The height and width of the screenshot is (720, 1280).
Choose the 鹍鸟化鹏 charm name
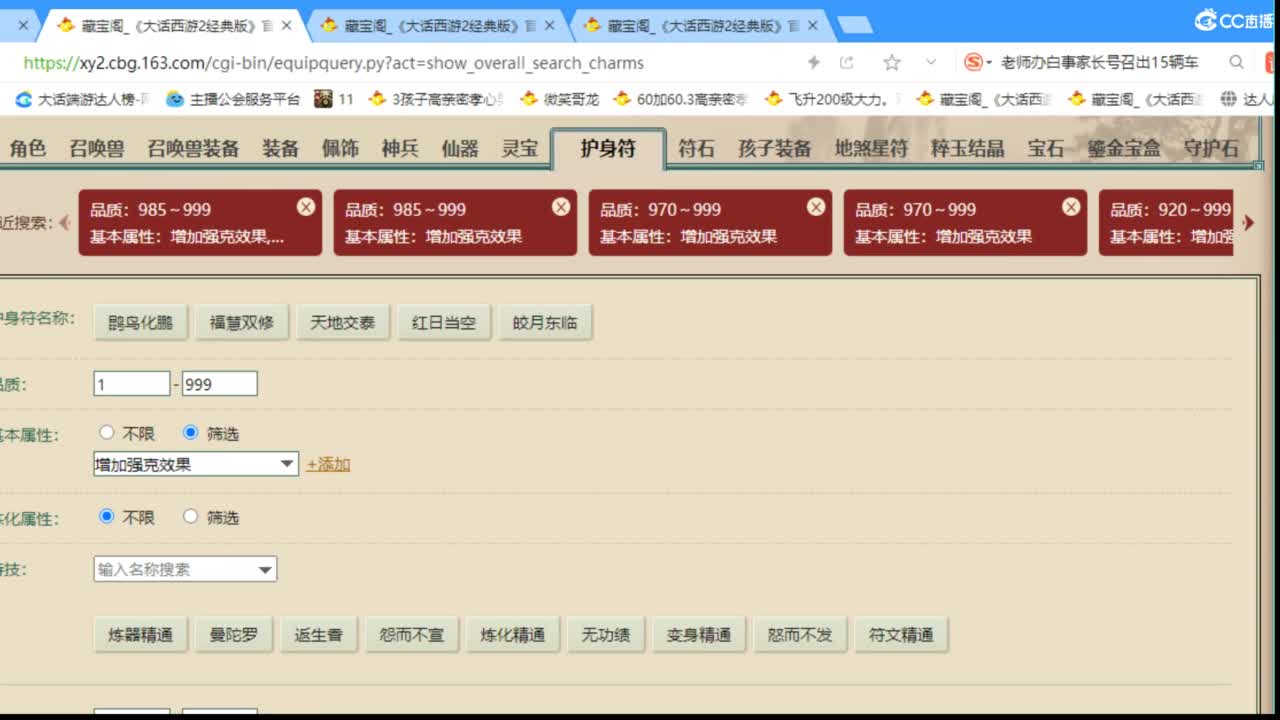[x=141, y=322]
